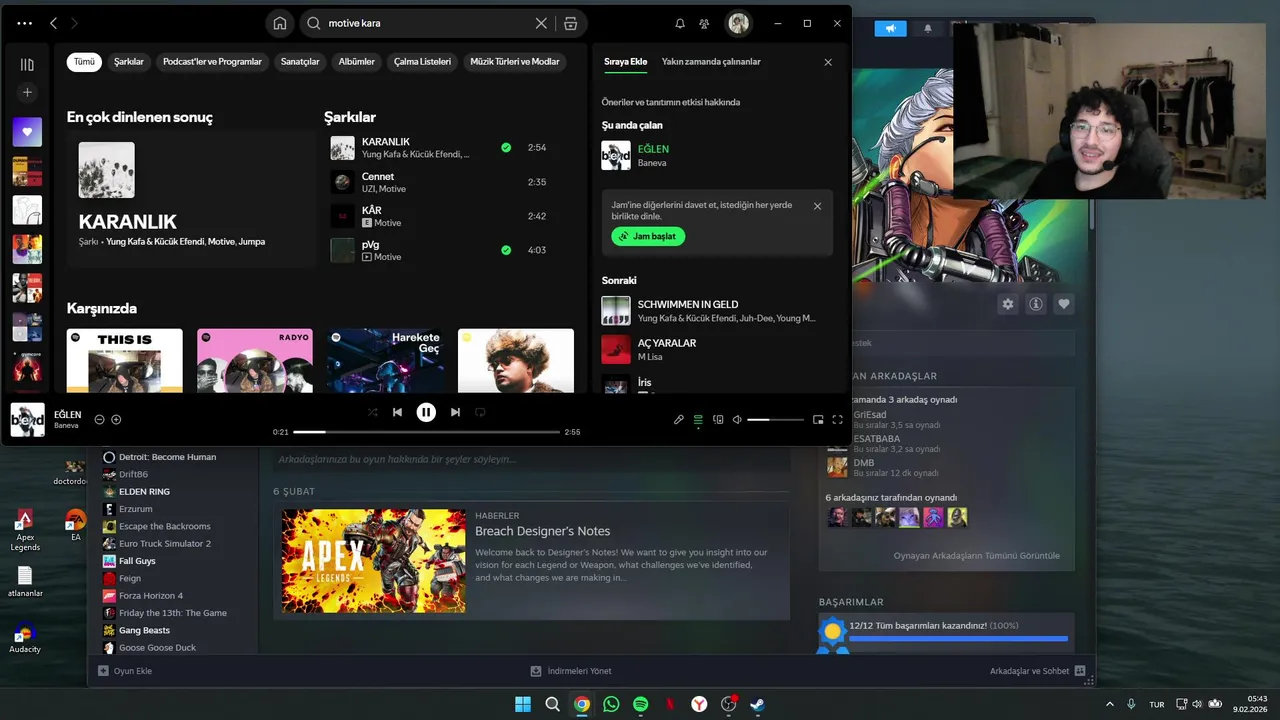Open Steam game info icon

click(x=1036, y=304)
